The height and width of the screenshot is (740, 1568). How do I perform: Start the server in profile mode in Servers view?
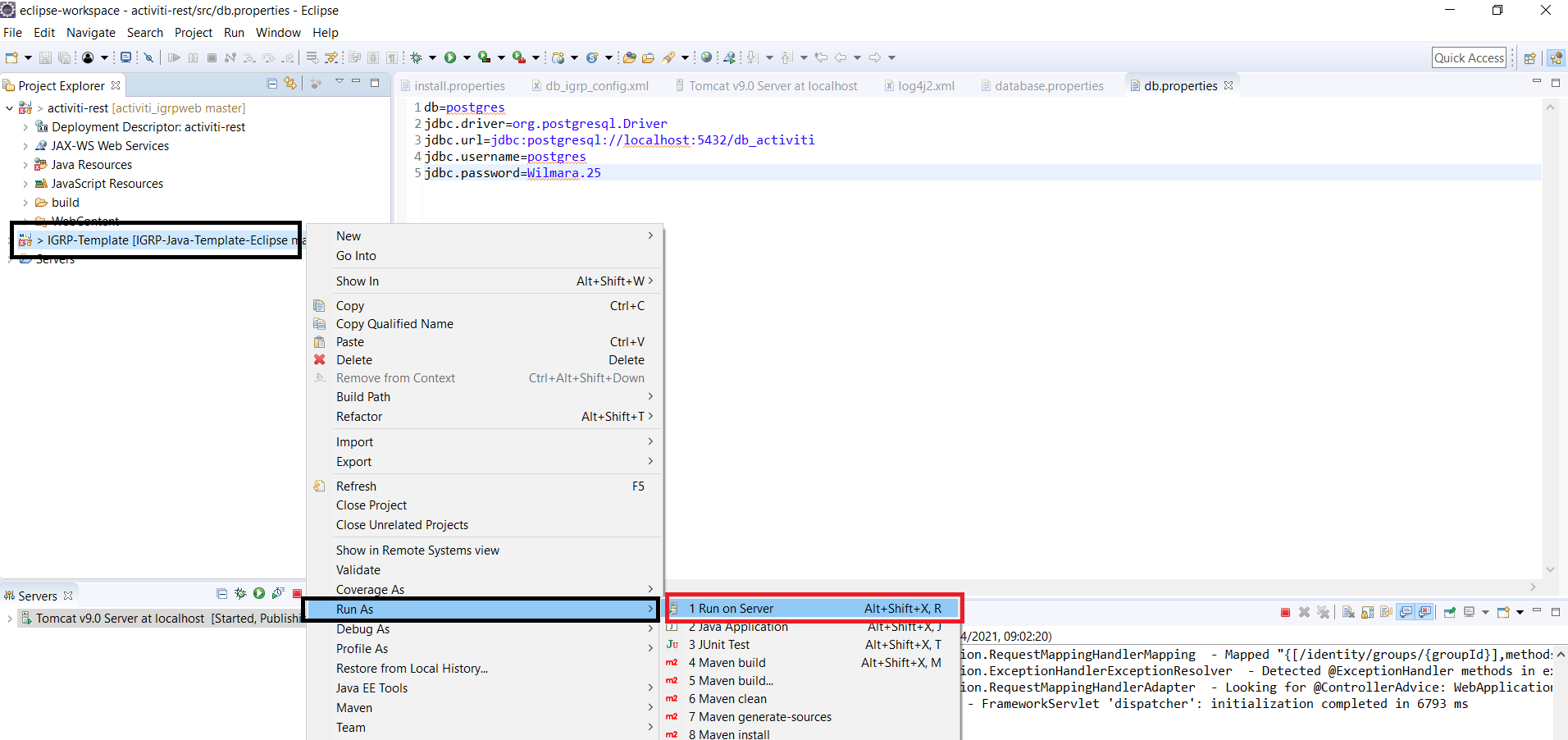pos(278,593)
